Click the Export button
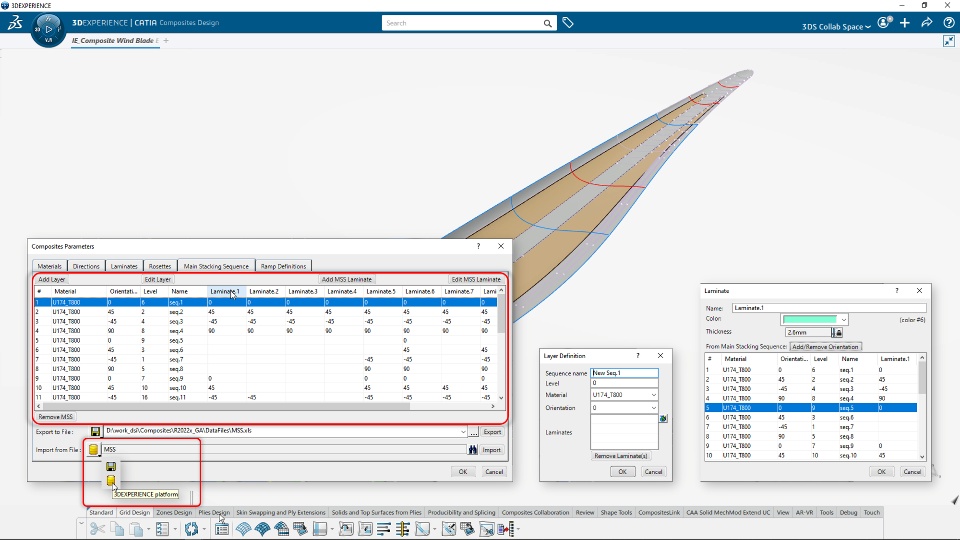The width and height of the screenshot is (960, 540). 492,432
